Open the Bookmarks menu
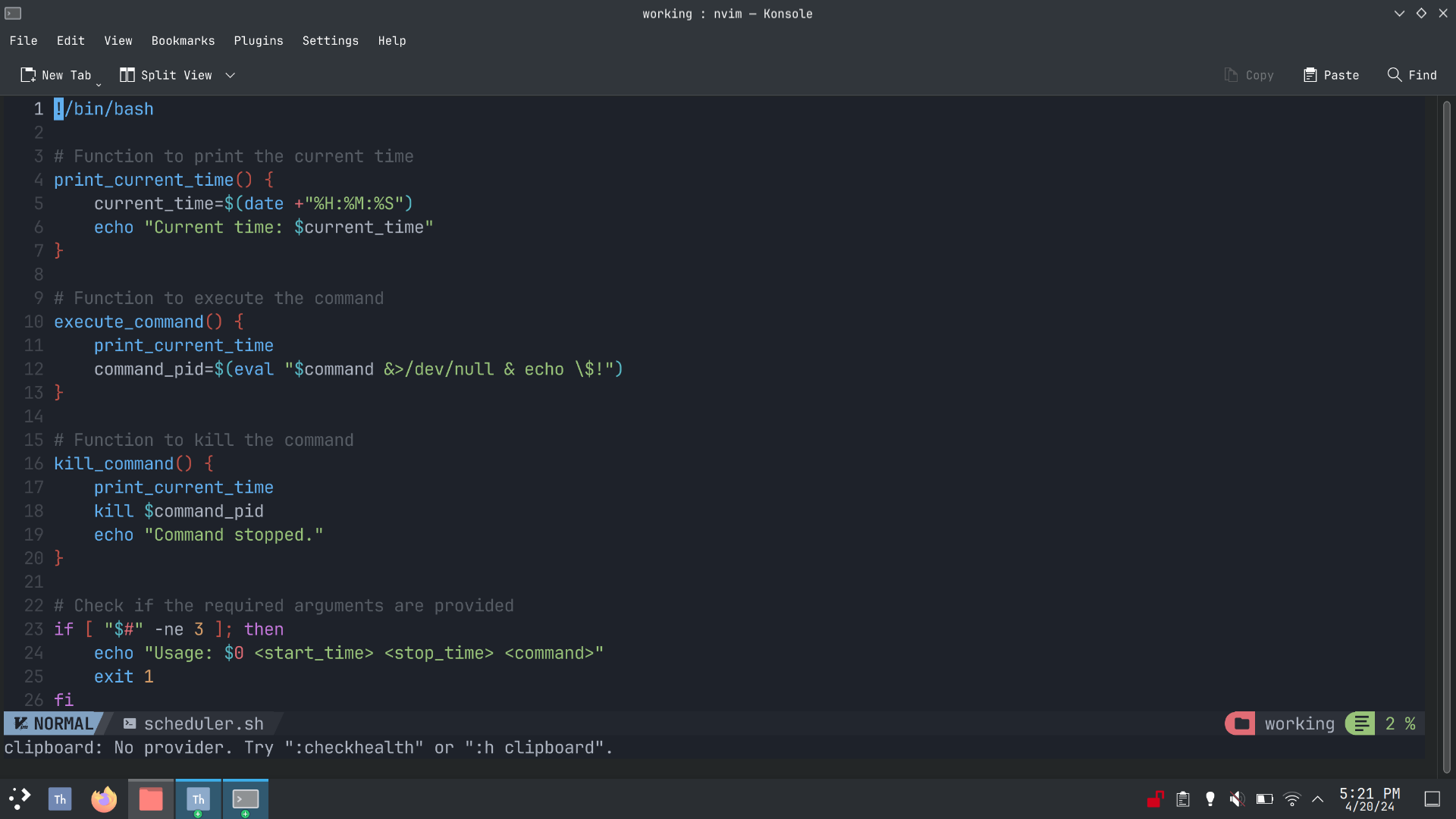 click(183, 41)
